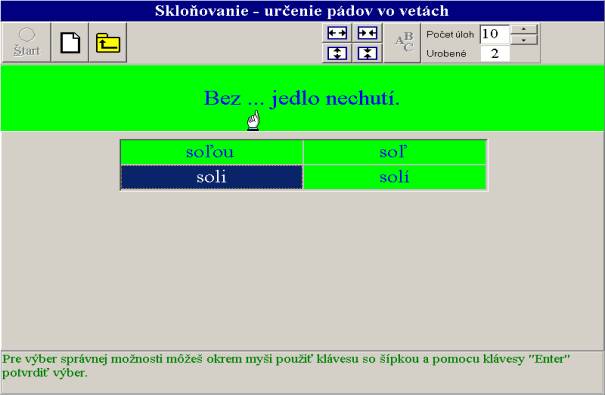Click the vertical expand arrows icon
605x395 pixels.
point(337,53)
